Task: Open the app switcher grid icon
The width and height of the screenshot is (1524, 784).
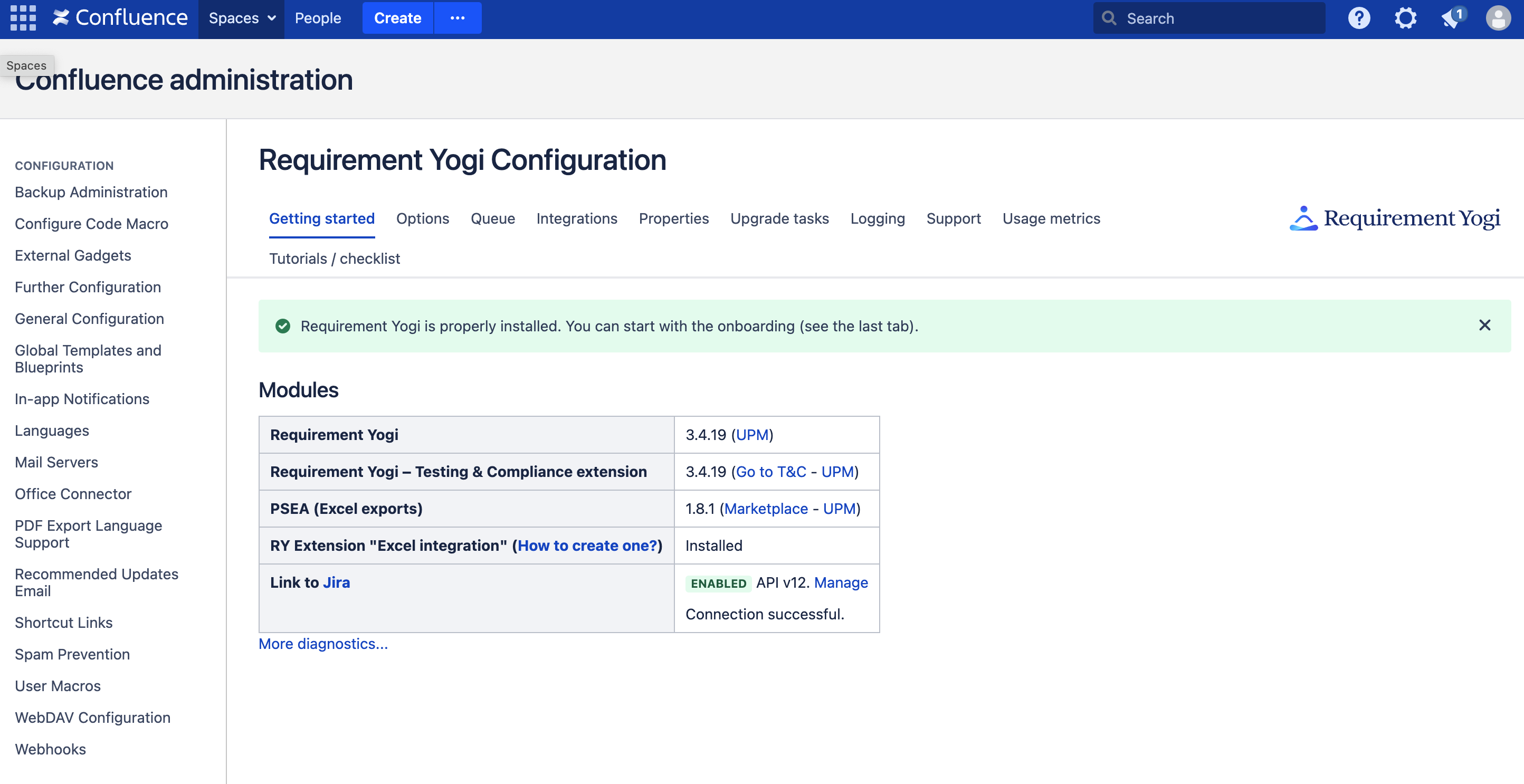Action: [23, 18]
